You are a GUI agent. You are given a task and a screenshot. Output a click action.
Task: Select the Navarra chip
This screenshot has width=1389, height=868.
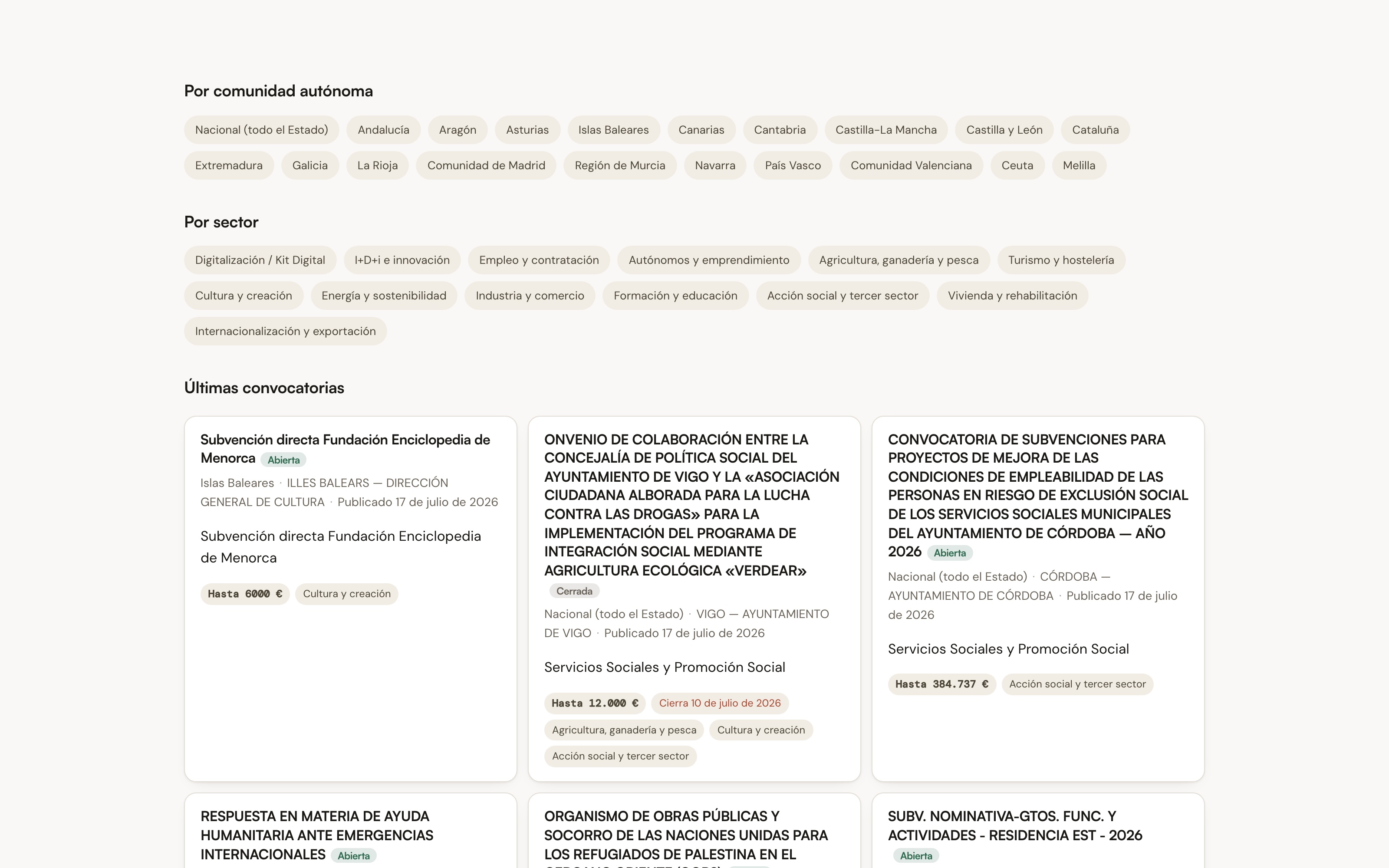coord(714,165)
